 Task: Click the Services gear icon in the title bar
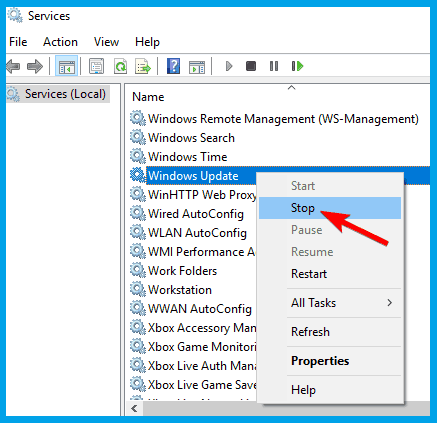(x=15, y=16)
